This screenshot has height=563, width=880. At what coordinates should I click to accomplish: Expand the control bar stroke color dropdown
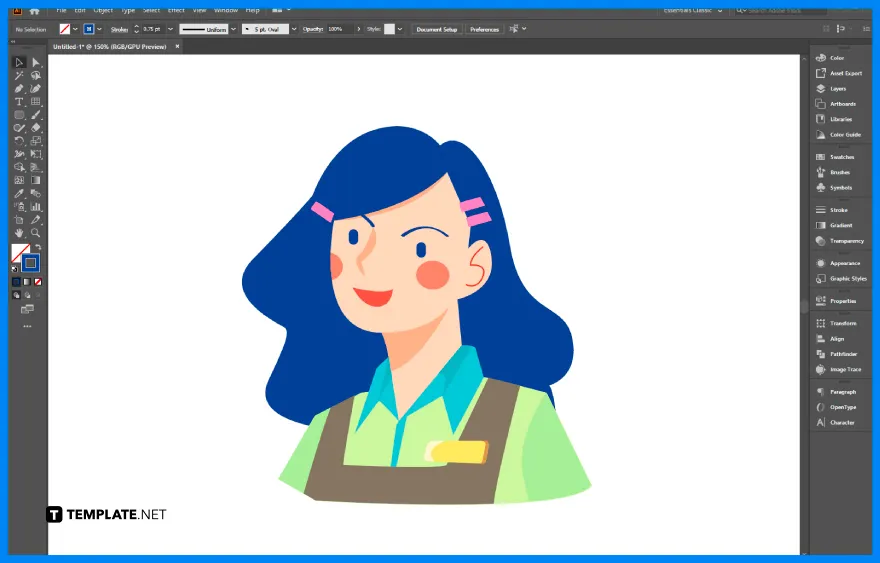pos(99,29)
